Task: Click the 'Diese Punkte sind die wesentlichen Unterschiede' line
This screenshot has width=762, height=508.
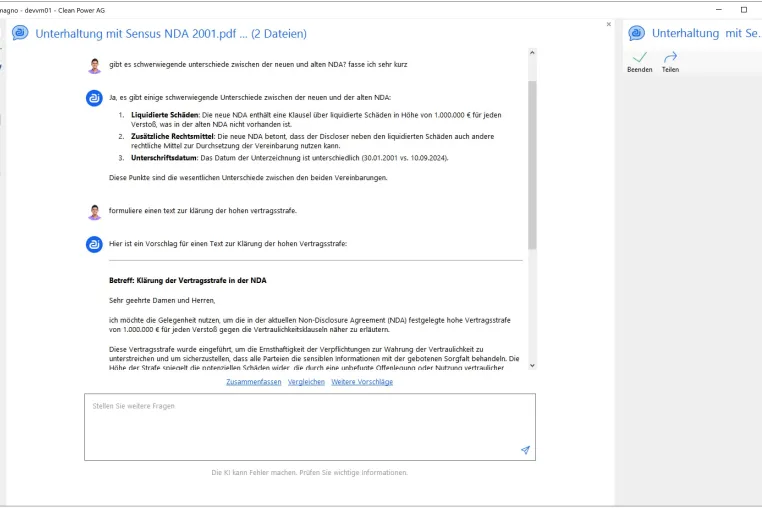Action: 248,178
